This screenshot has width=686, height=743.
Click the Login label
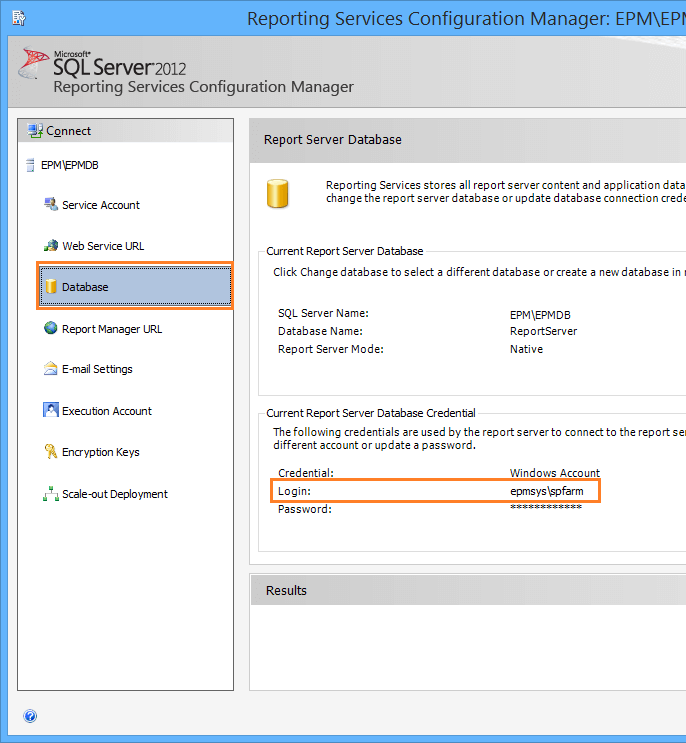(294, 491)
